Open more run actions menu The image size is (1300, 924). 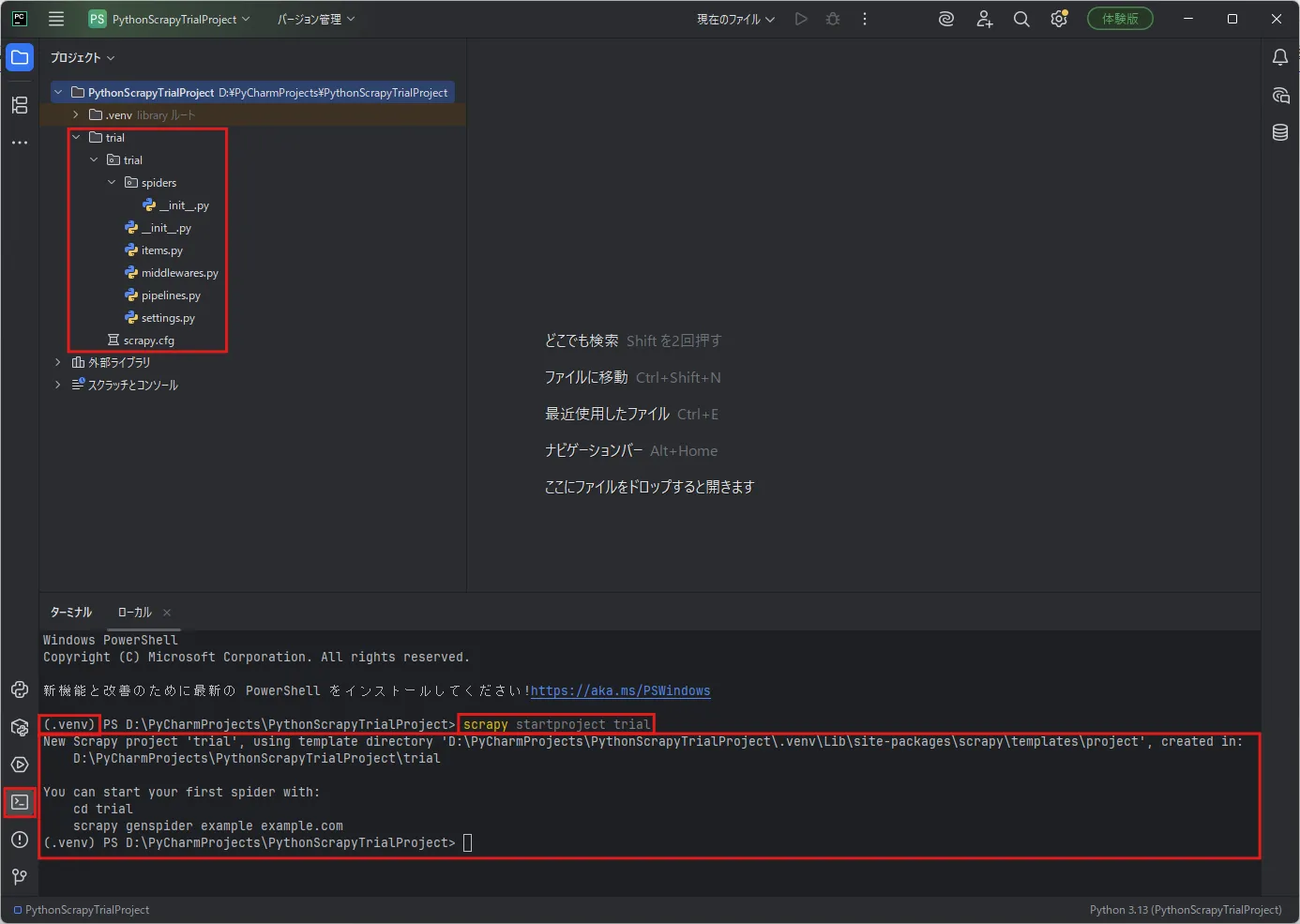pyautogui.click(x=865, y=19)
